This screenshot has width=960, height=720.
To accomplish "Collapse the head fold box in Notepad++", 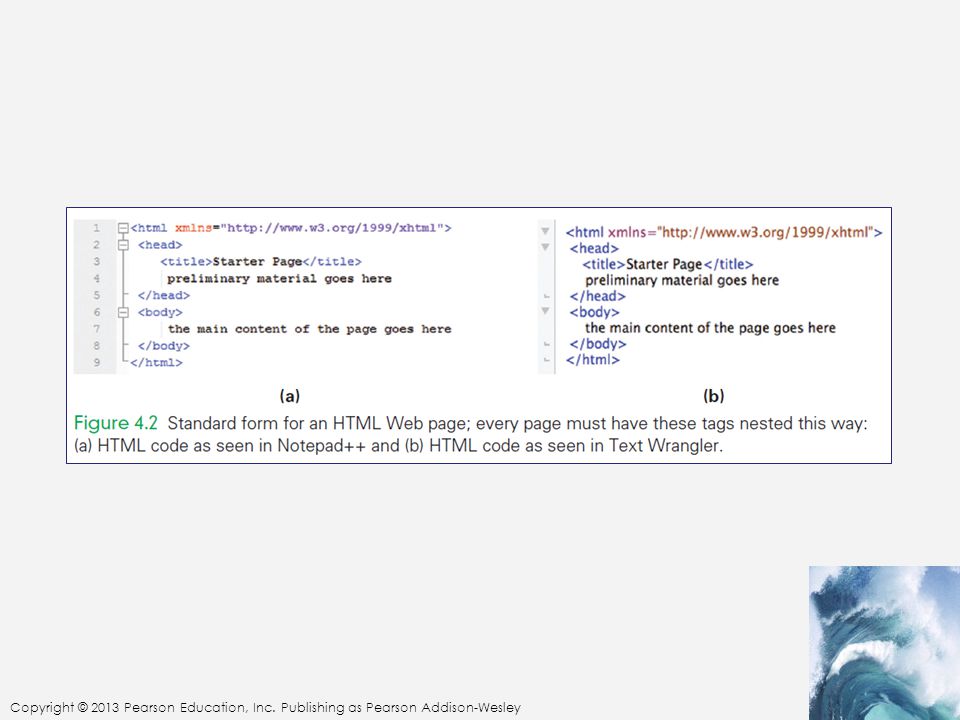I will click(x=123, y=245).
